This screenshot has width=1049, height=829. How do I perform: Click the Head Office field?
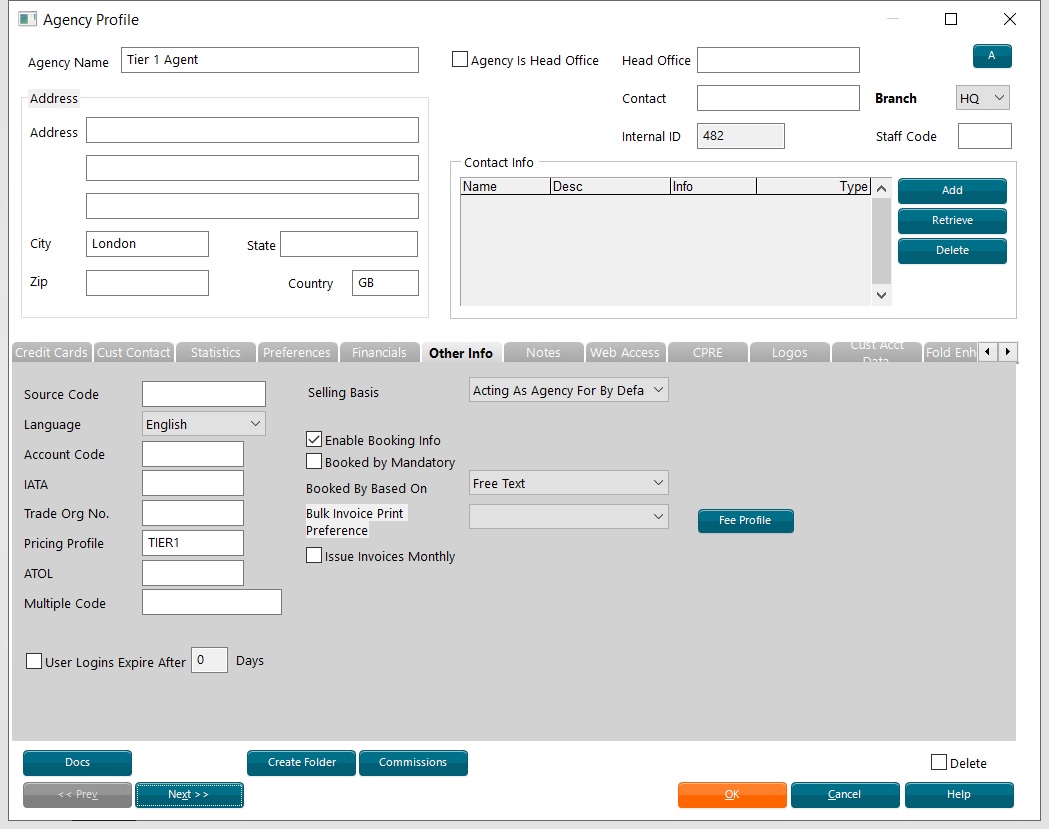pos(778,60)
